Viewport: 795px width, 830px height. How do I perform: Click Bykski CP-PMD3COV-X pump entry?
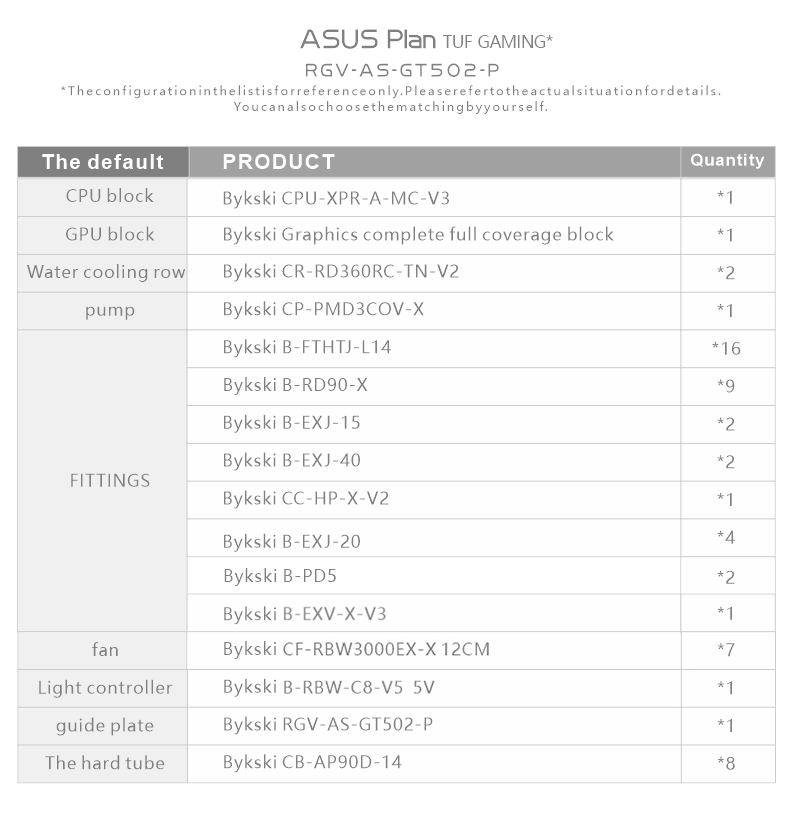tap(323, 309)
